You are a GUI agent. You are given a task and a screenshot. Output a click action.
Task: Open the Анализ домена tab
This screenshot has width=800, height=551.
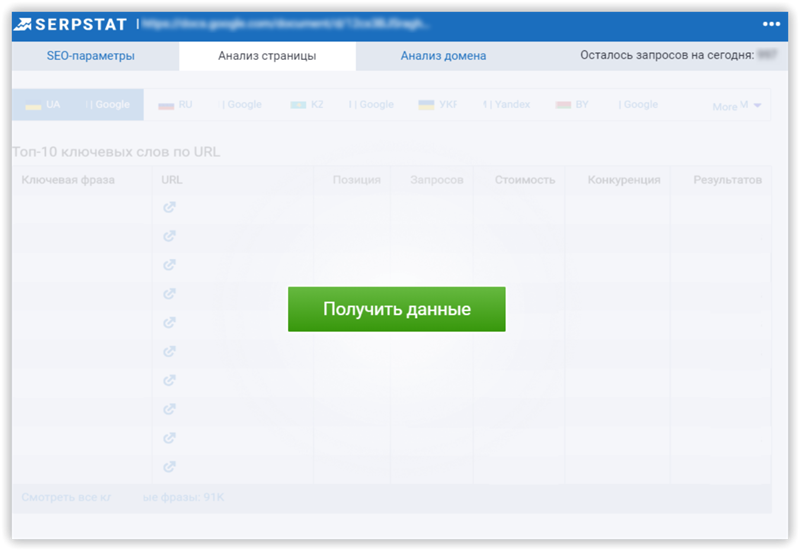pos(443,56)
